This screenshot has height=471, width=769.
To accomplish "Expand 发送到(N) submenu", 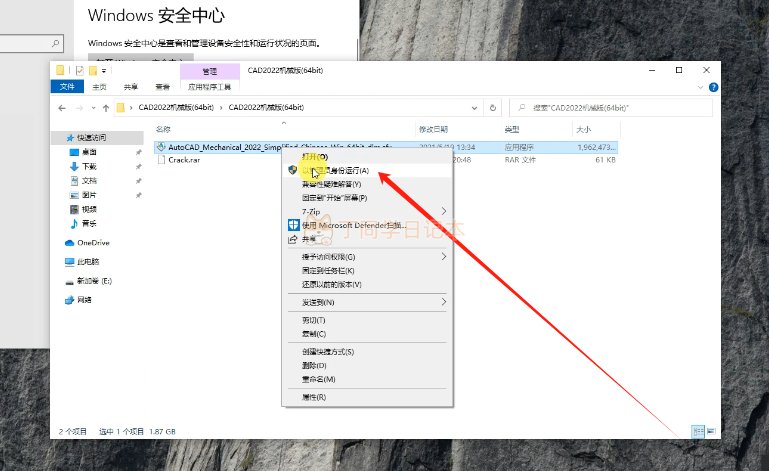I will tap(367, 302).
